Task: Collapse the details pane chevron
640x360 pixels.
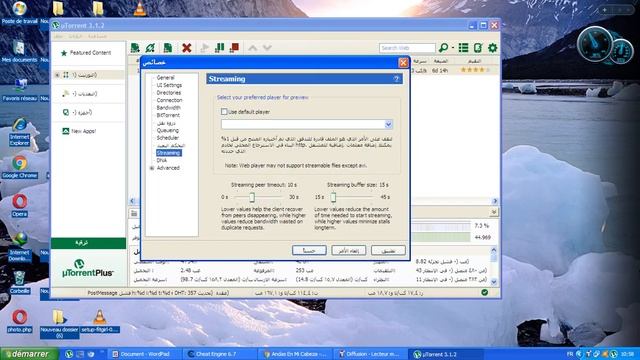Action: coord(493,212)
